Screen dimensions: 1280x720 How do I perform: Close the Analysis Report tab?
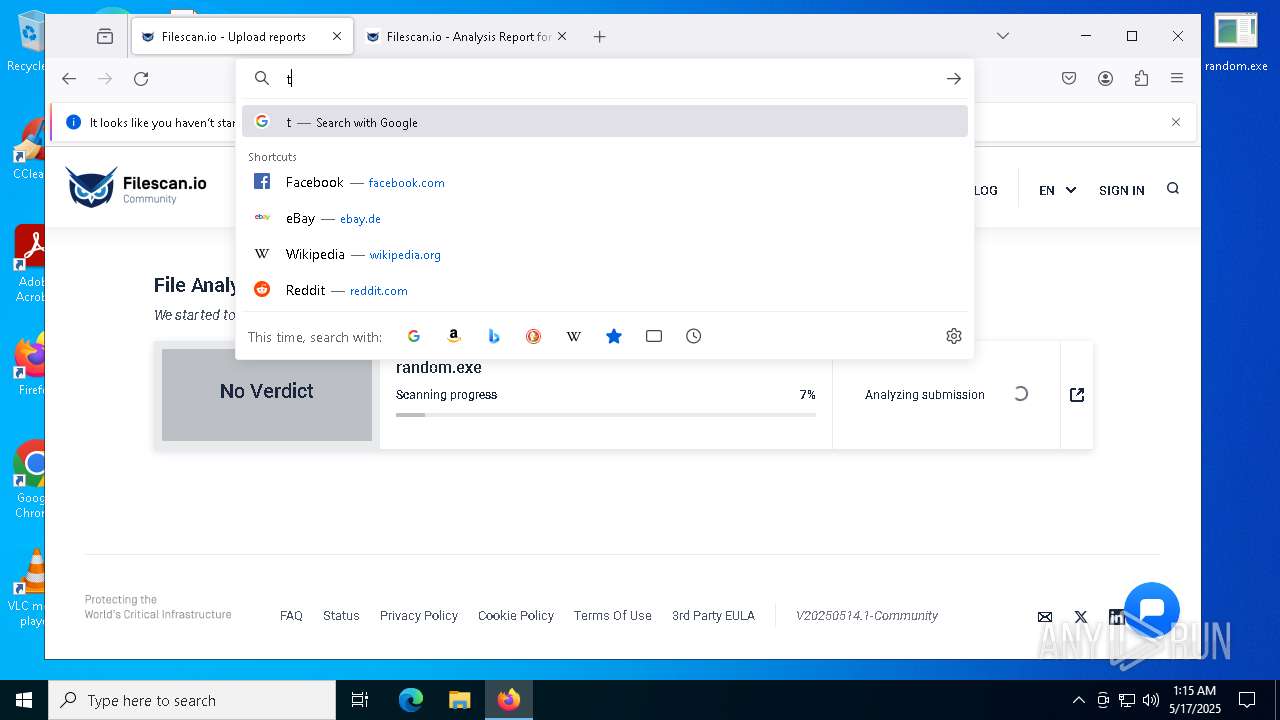562,36
